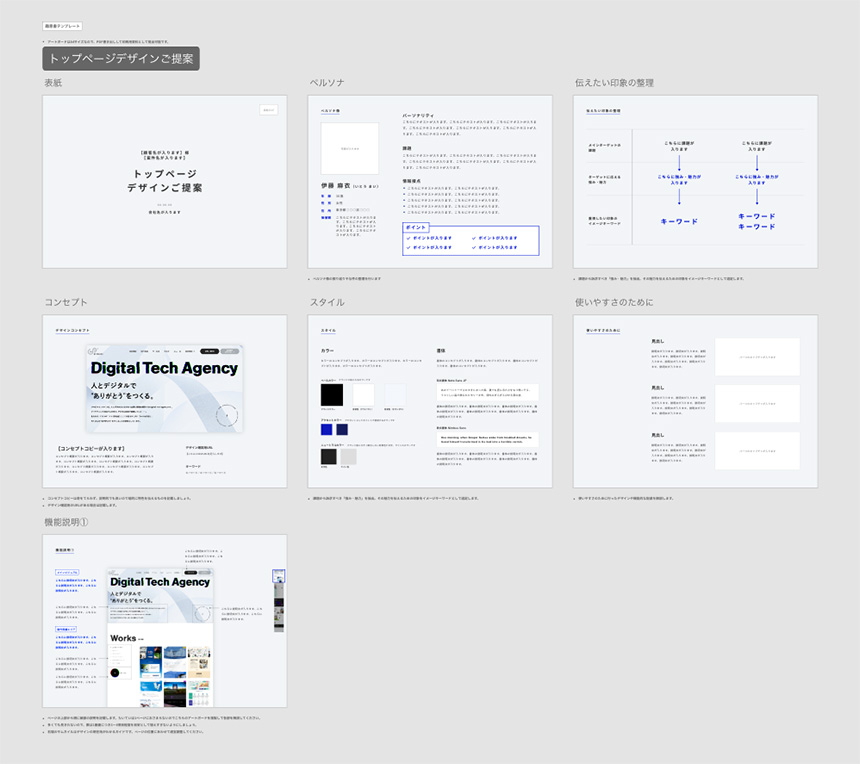Click the Works heading in the 機能説明 mockup
The width and height of the screenshot is (860, 764).
click(124, 638)
